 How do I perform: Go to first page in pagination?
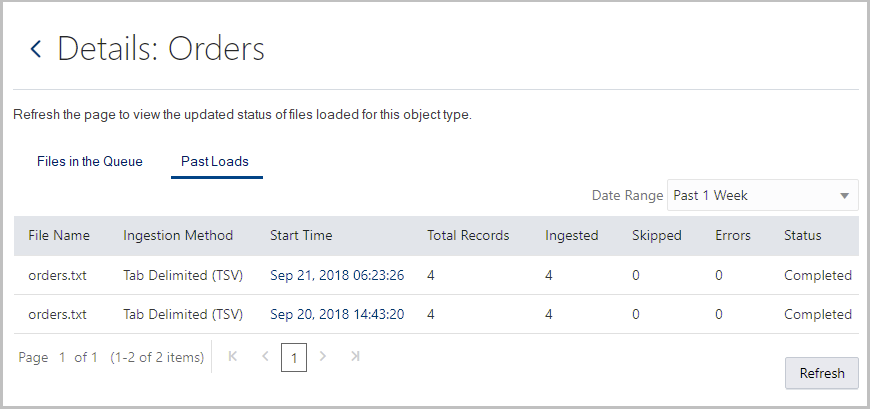[233, 356]
